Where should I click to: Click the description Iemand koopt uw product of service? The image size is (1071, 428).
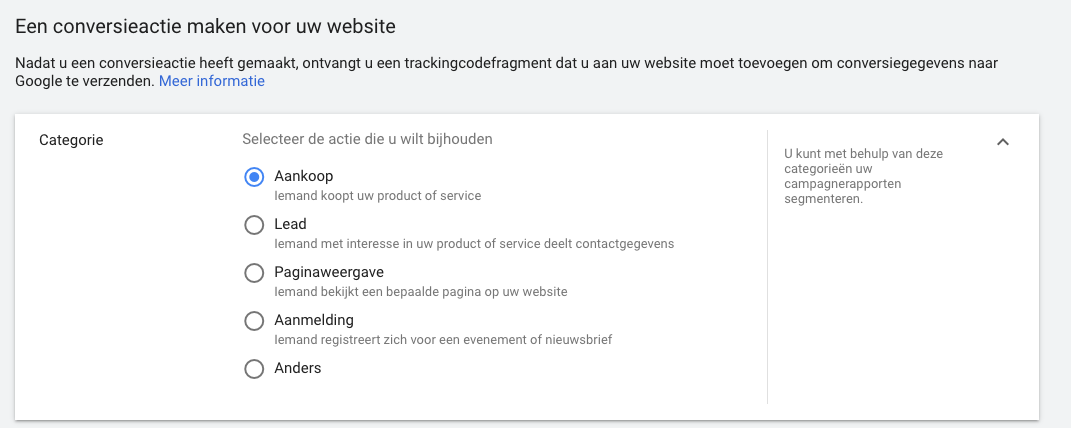(x=377, y=195)
